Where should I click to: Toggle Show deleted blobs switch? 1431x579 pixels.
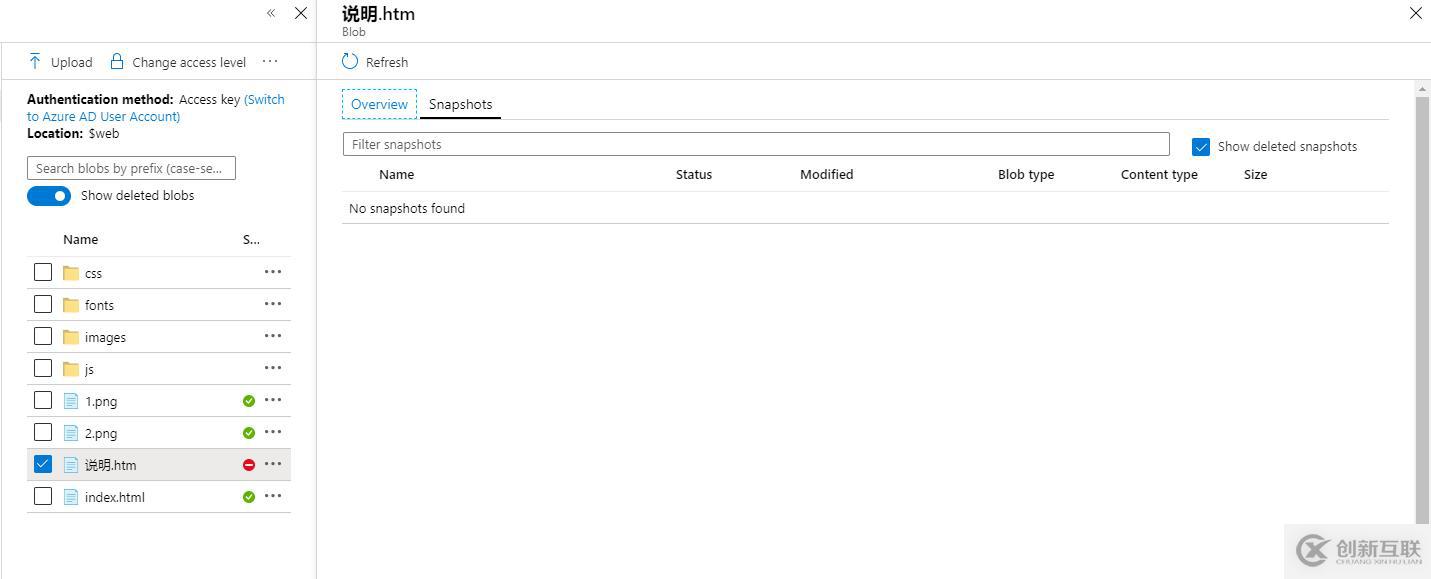pyautogui.click(x=49, y=196)
